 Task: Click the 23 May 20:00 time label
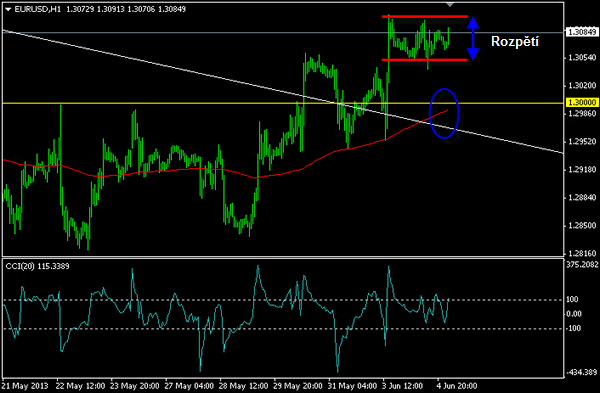tap(135, 386)
